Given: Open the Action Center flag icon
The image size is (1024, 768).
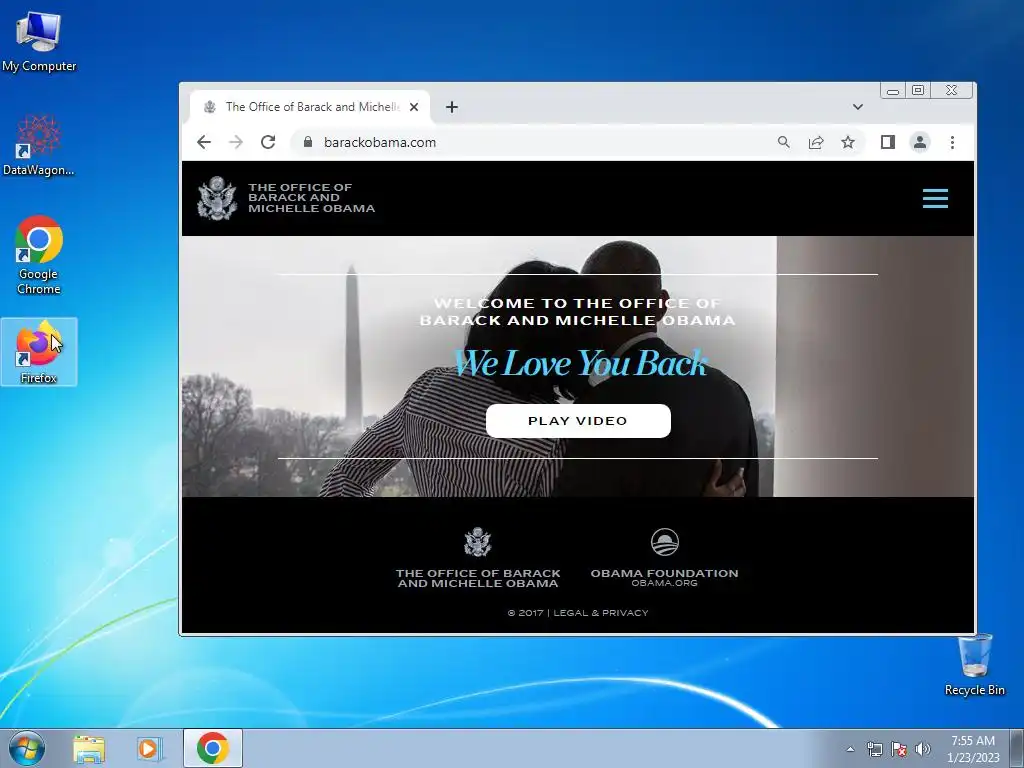Looking at the screenshot, I should [899, 749].
